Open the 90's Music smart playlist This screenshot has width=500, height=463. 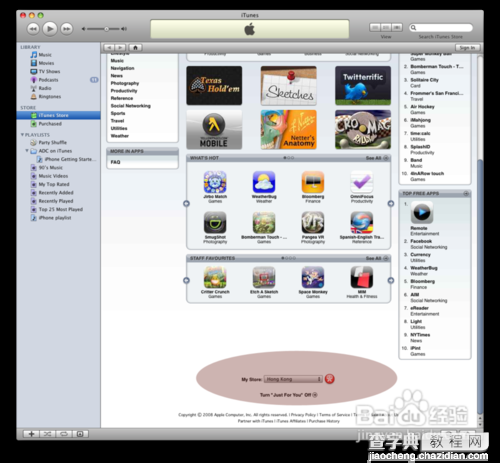click(50, 167)
